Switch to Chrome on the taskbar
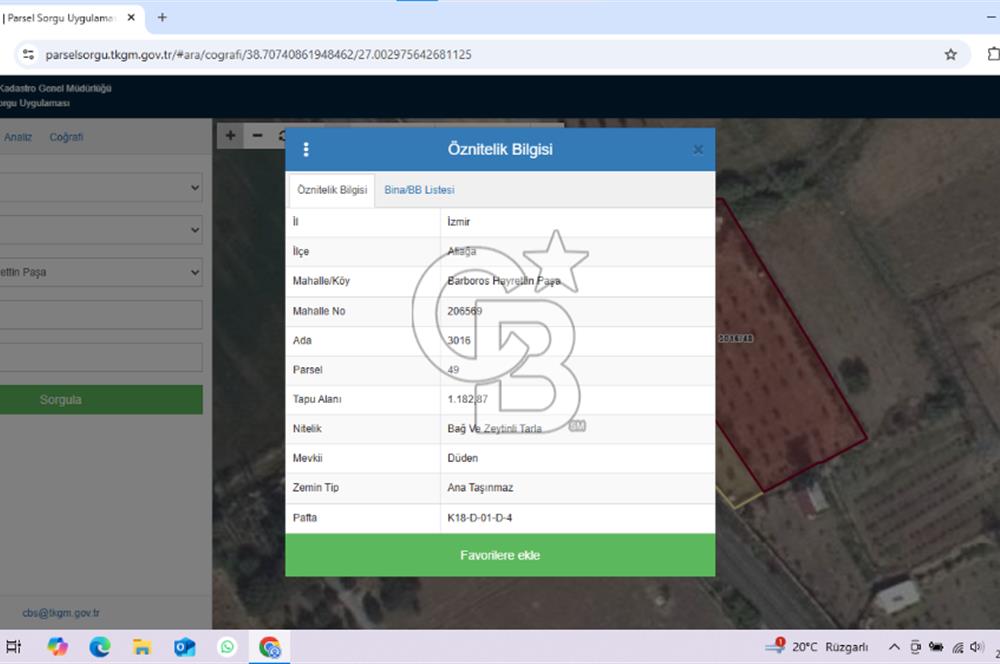Viewport: 1000px width, 664px height. coord(269,647)
